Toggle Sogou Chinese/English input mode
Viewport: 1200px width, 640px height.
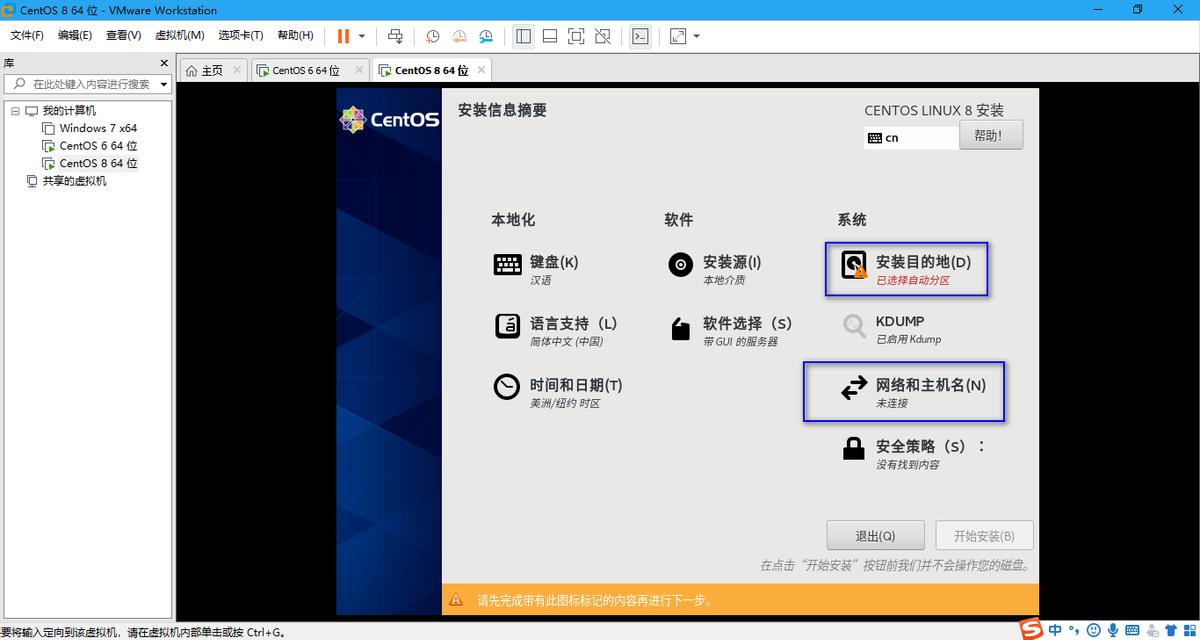click(1055, 630)
